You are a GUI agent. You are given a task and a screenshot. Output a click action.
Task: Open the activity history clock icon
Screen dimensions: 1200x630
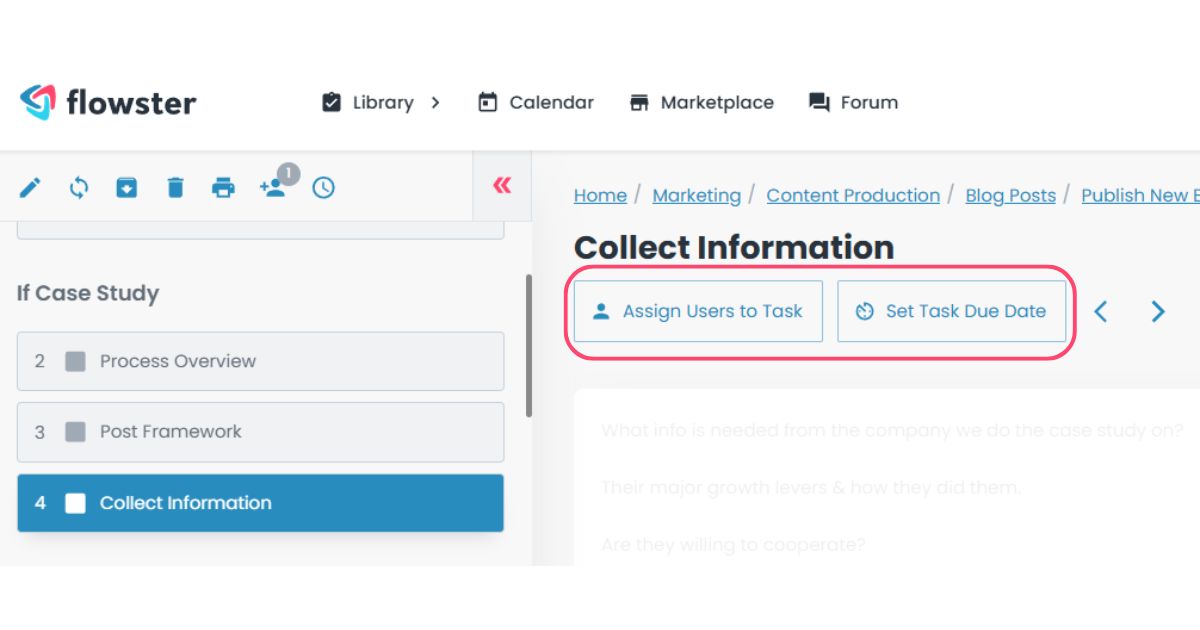click(323, 187)
